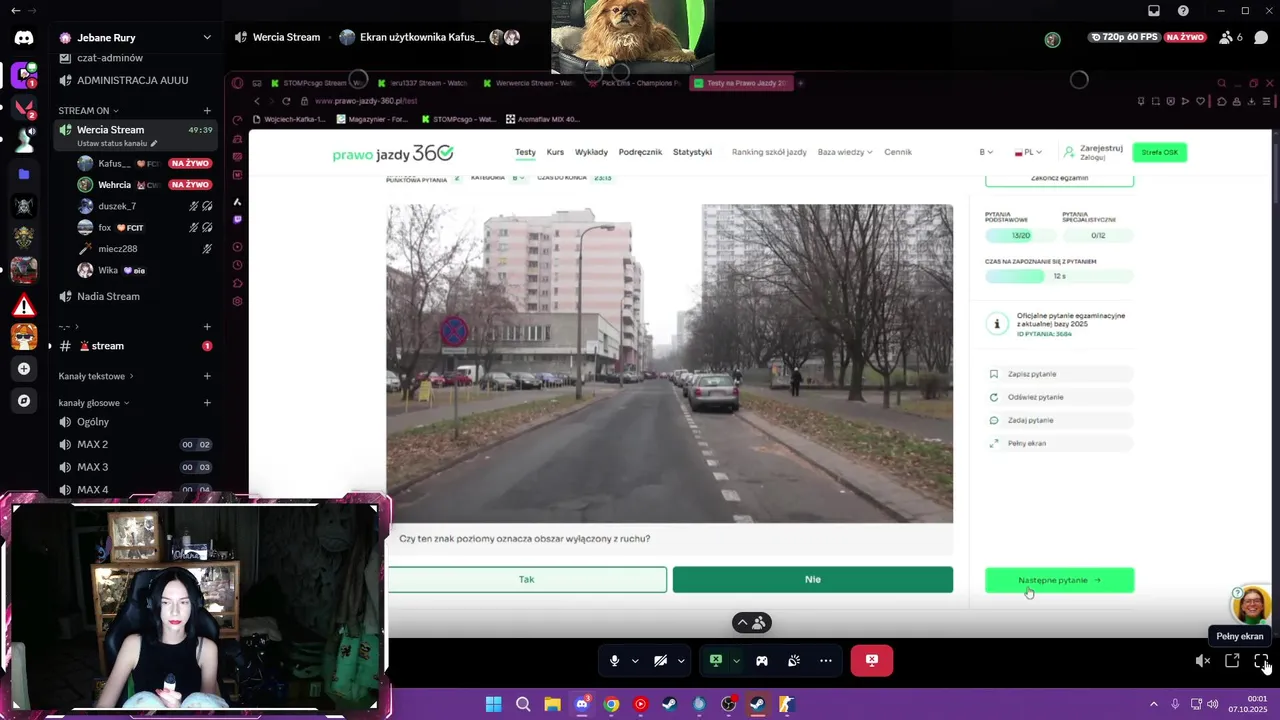Select answer Nie
Viewport: 1280px width, 720px height.
pos(813,579)
